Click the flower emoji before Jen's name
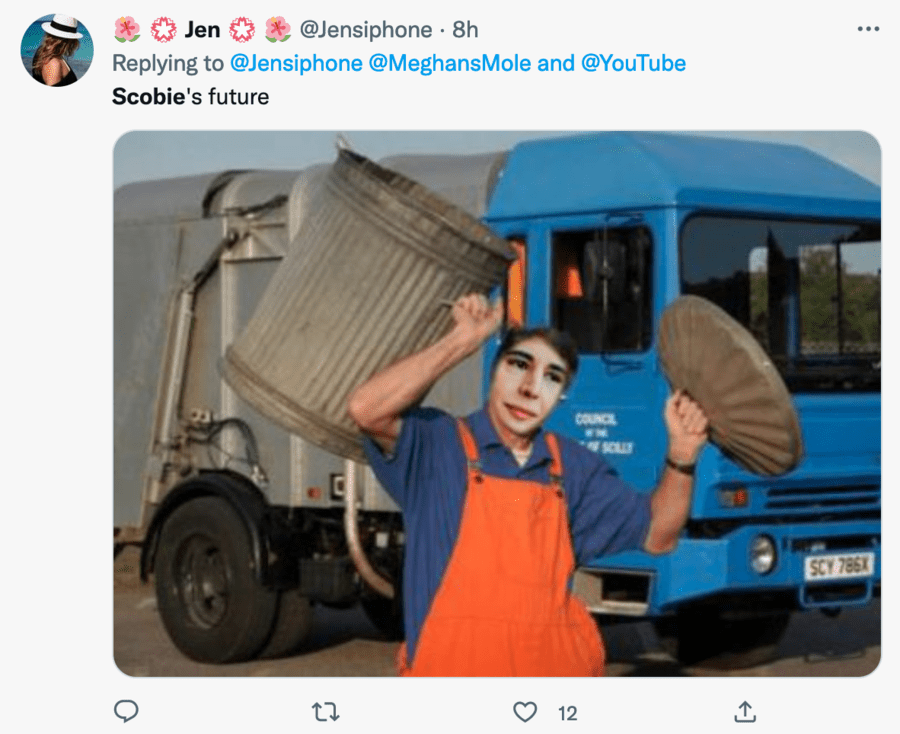900x734 pixels. pyautogui.click(x=127, y=30)
